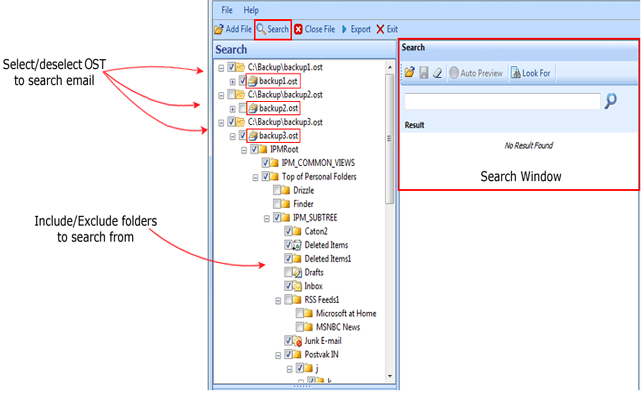The image size is (642, 396).
Task: Open the Search tool in toolbar
Action: [273, 29]
